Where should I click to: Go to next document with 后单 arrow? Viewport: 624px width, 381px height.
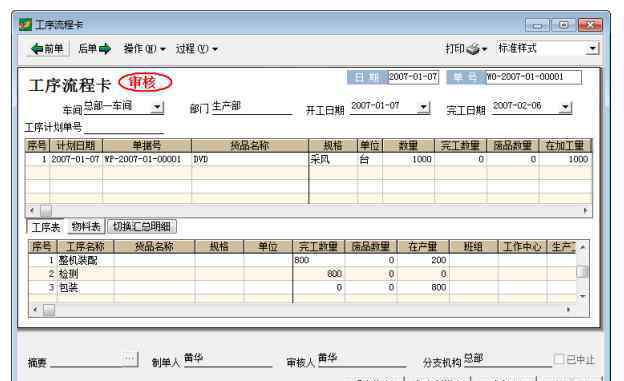coord(94,49)
